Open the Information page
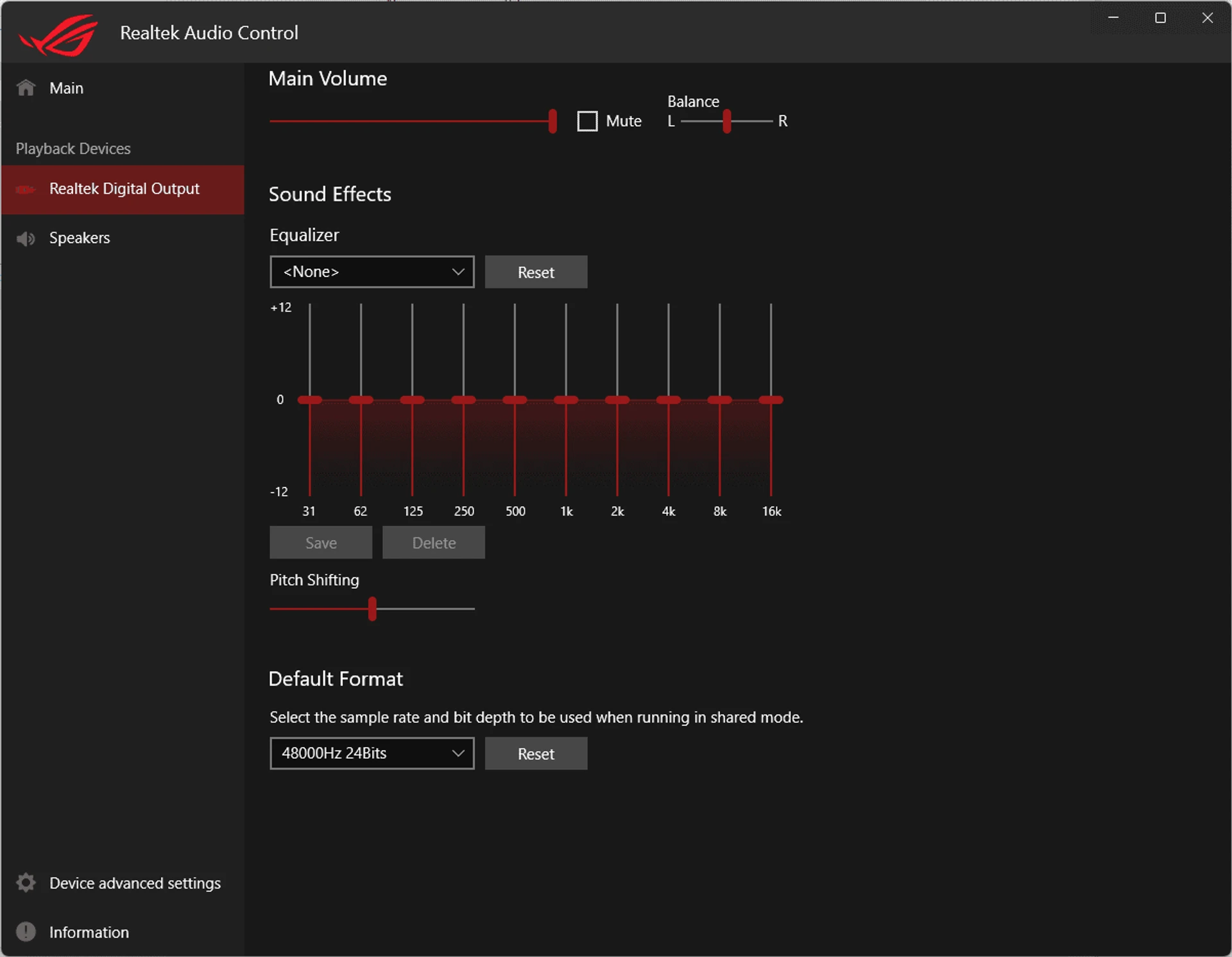 pos(122,932)
